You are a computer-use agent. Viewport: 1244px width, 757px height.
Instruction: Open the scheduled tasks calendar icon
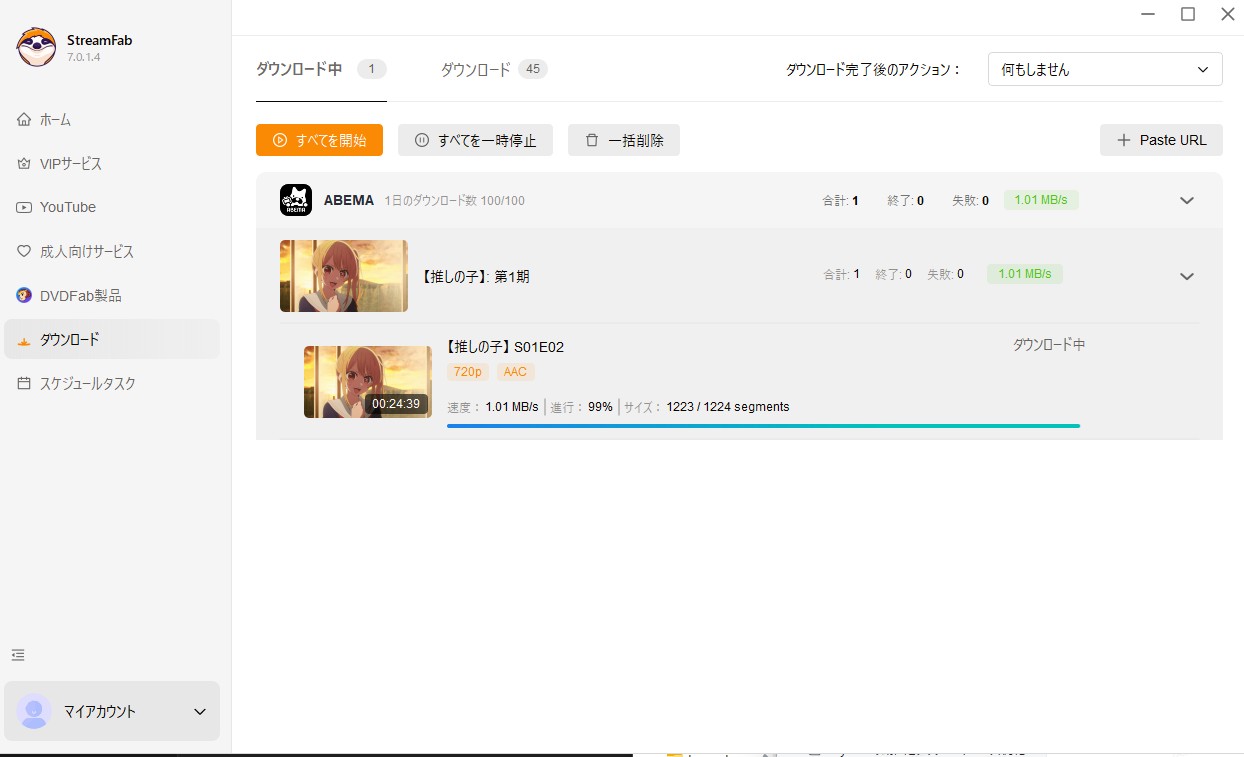click(x=24, y=384)
